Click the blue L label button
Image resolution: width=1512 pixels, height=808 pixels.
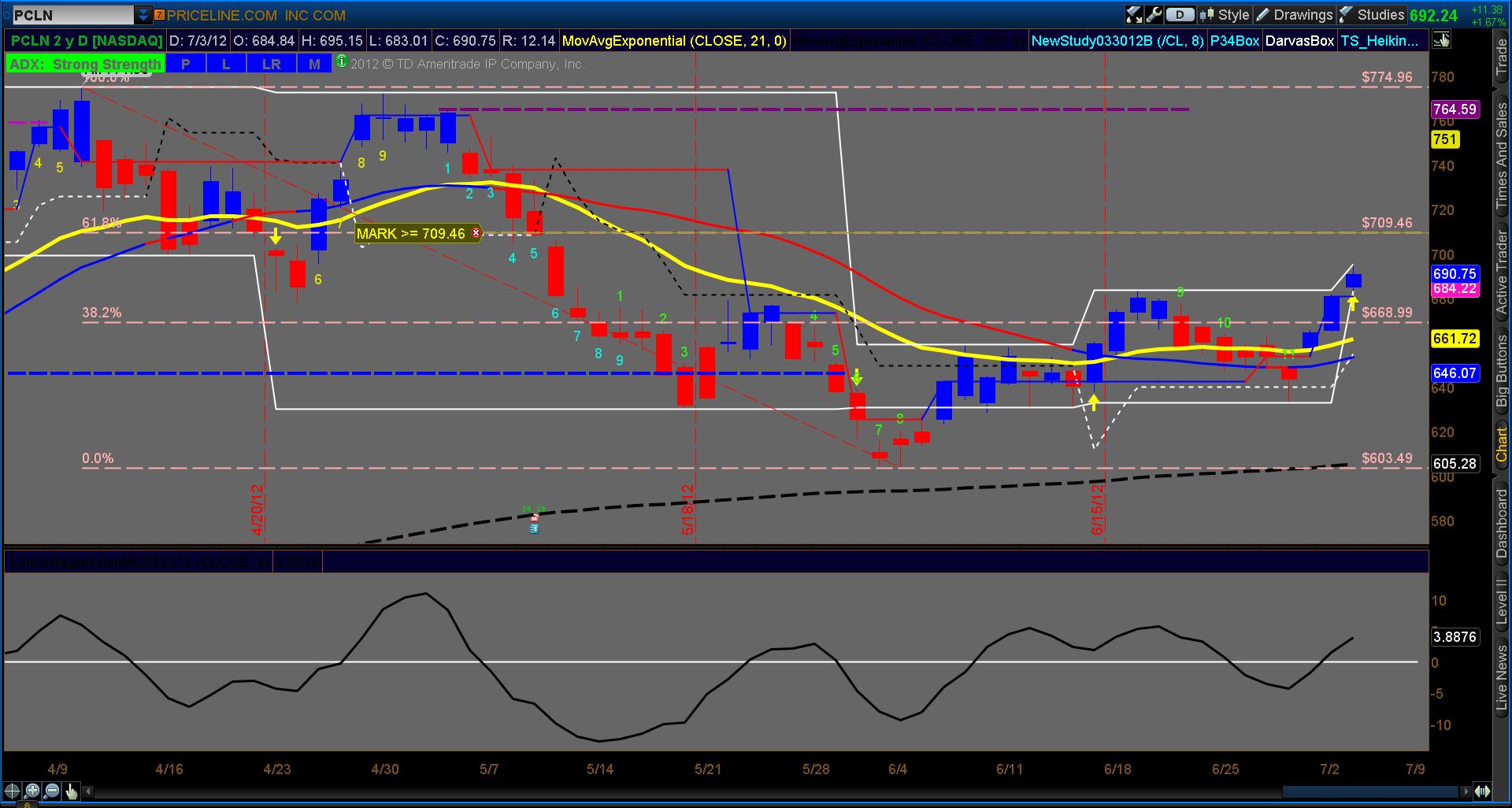pyautogui.click(x=226, y=64)
